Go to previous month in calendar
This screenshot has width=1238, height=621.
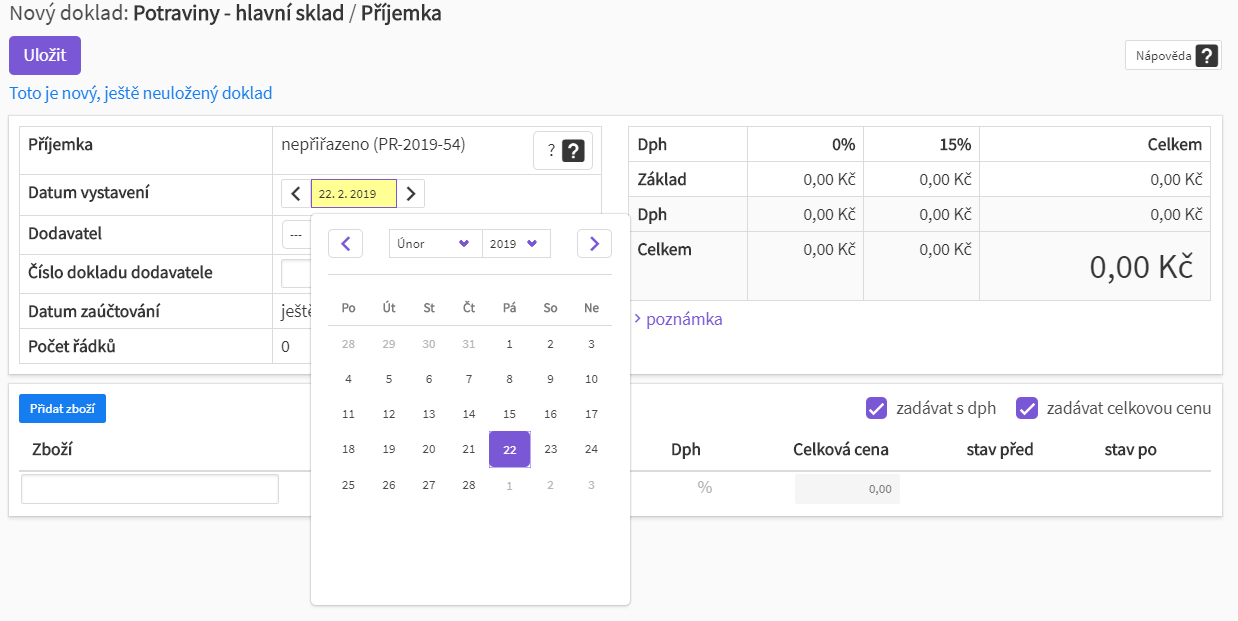(345, 243)
